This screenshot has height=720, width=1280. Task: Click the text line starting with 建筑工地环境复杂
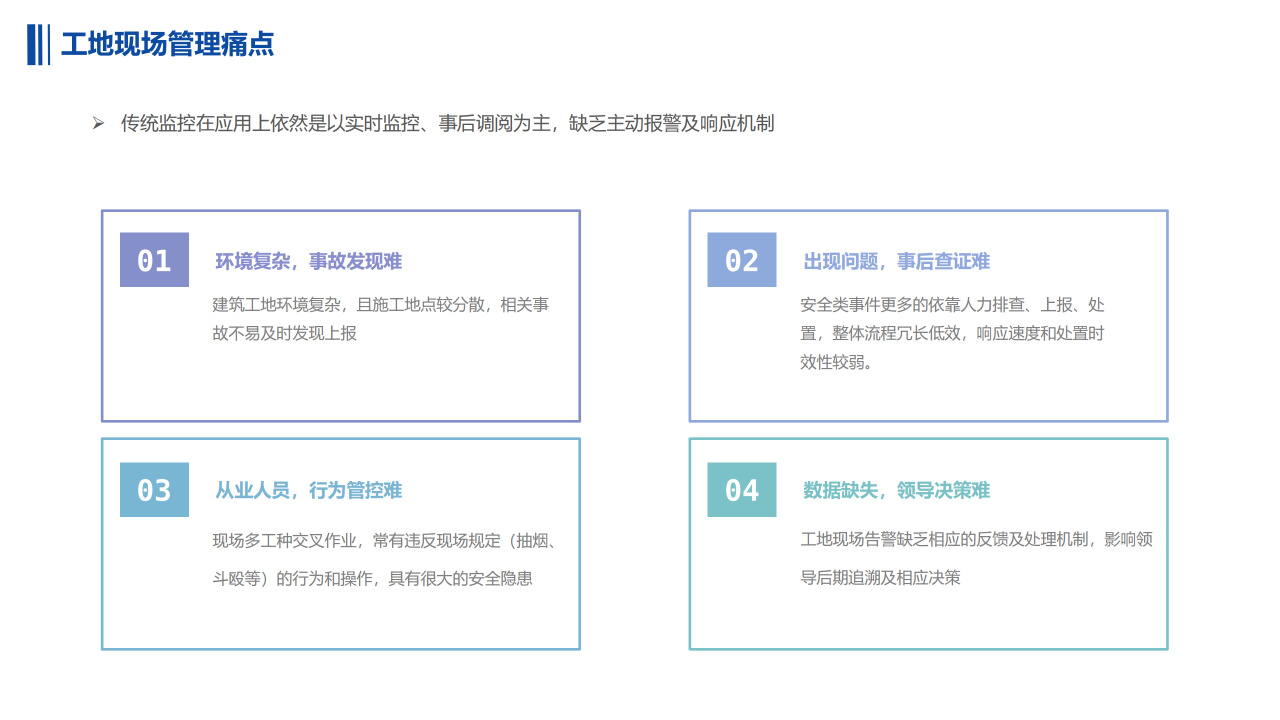[380, 304]
